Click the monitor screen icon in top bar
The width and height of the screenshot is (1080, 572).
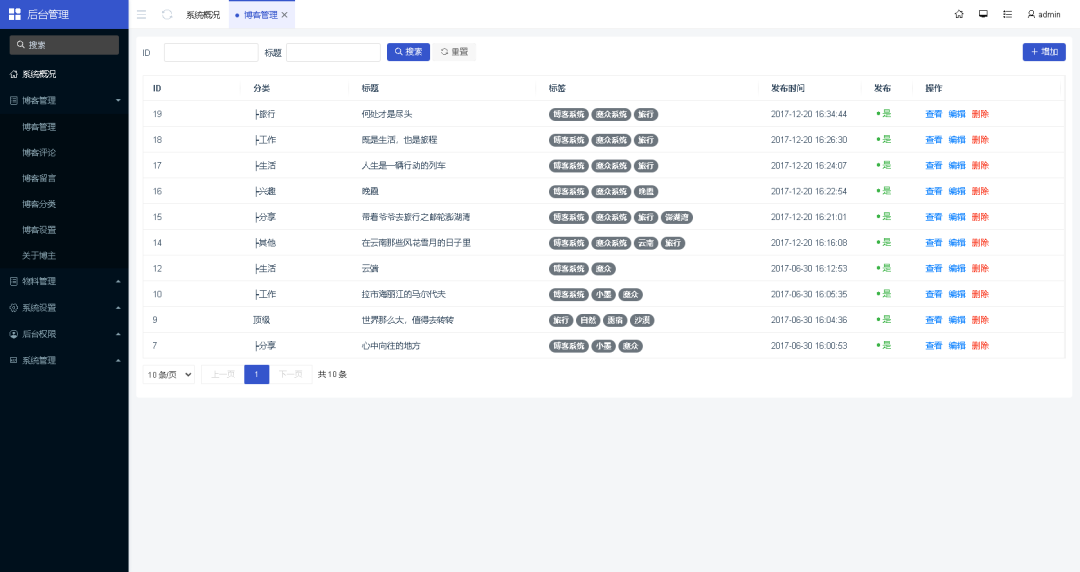tap(983, 14)
